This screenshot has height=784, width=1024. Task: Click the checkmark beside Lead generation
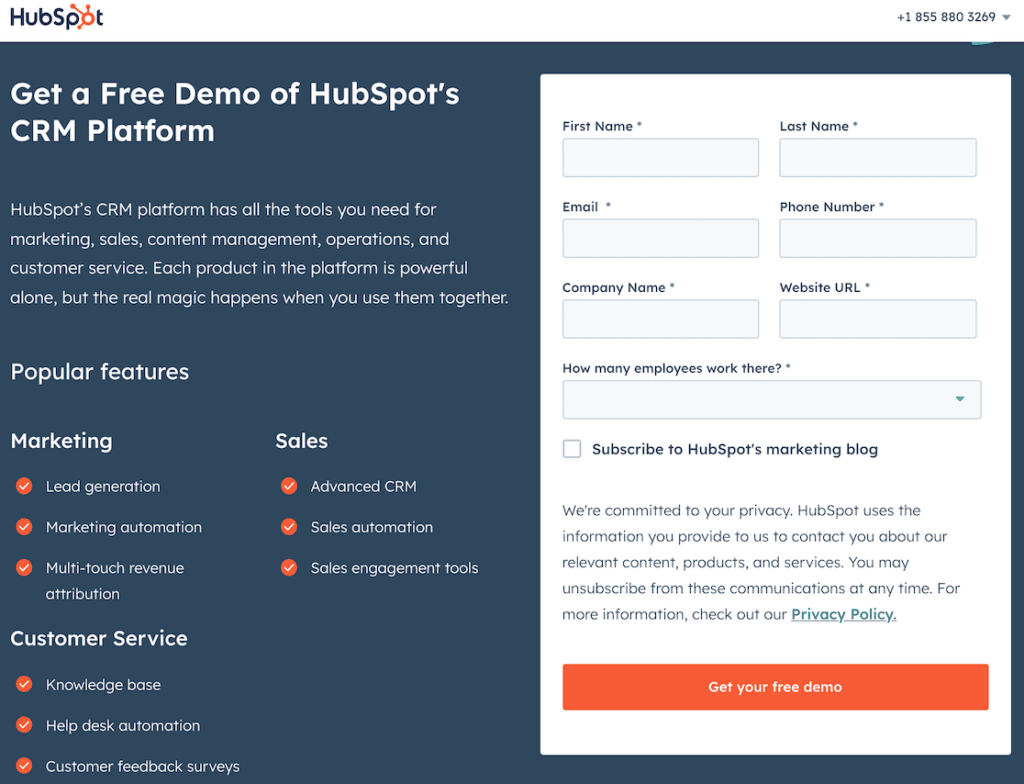(x=23, y=486)
